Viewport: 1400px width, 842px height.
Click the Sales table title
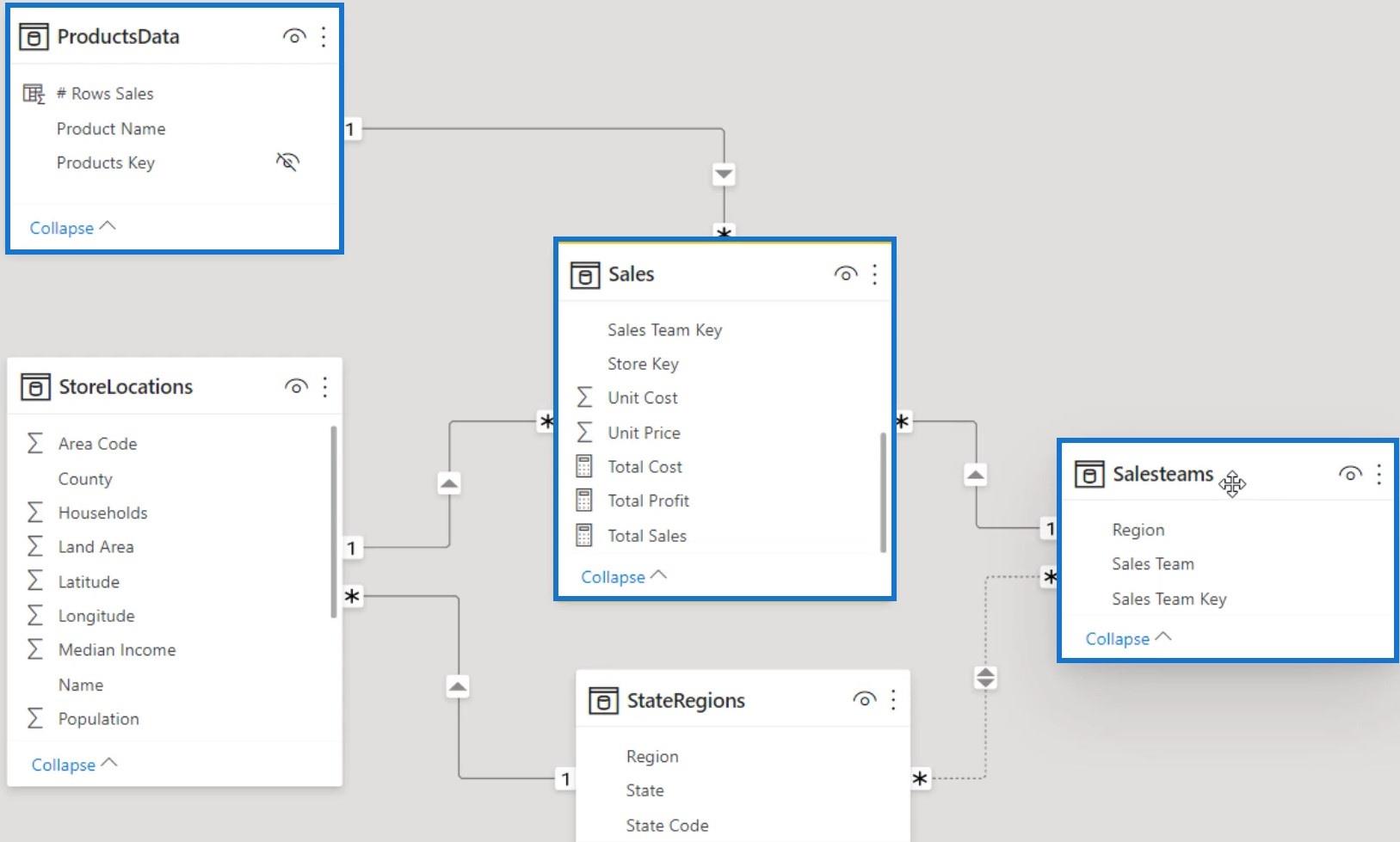[x=632, y=274]
